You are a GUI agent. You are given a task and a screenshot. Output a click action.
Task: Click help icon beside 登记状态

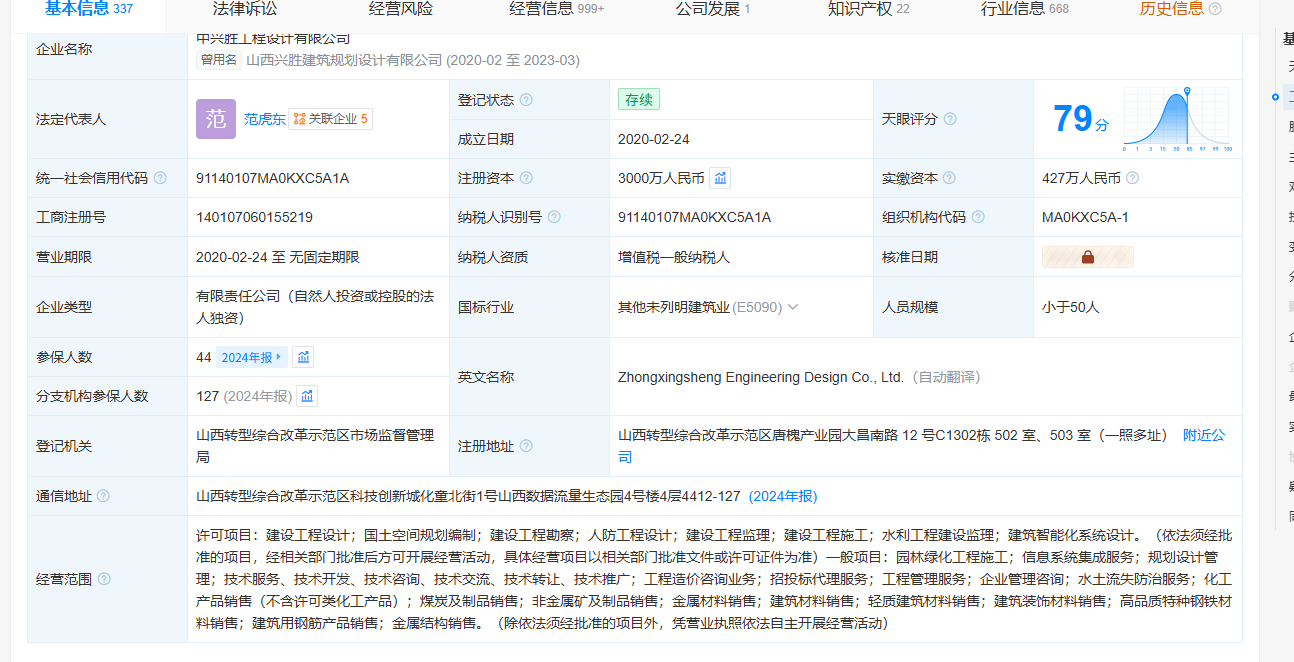[x=526, y=100]
